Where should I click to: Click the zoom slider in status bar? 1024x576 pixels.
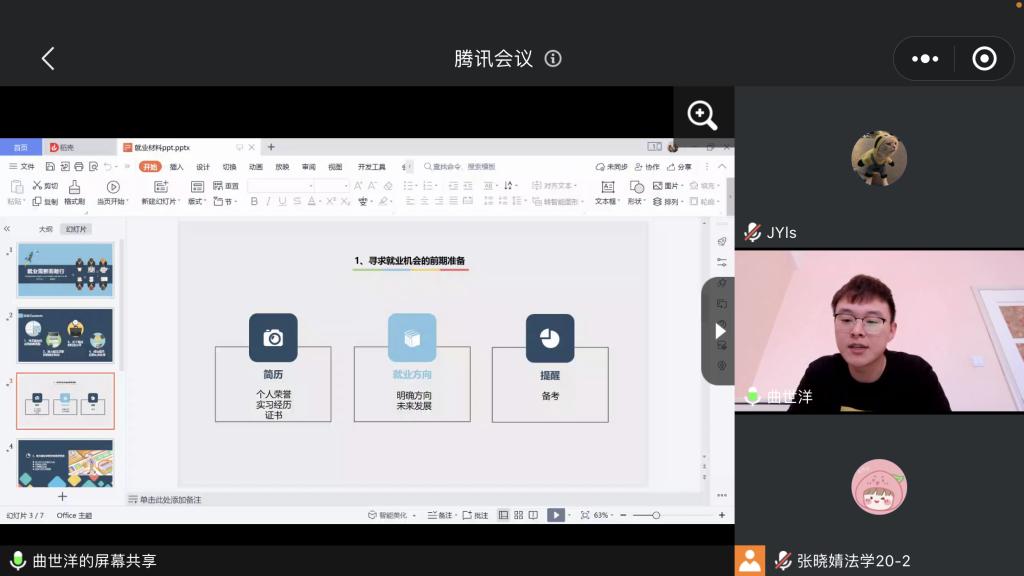click(x=656, y=515)
